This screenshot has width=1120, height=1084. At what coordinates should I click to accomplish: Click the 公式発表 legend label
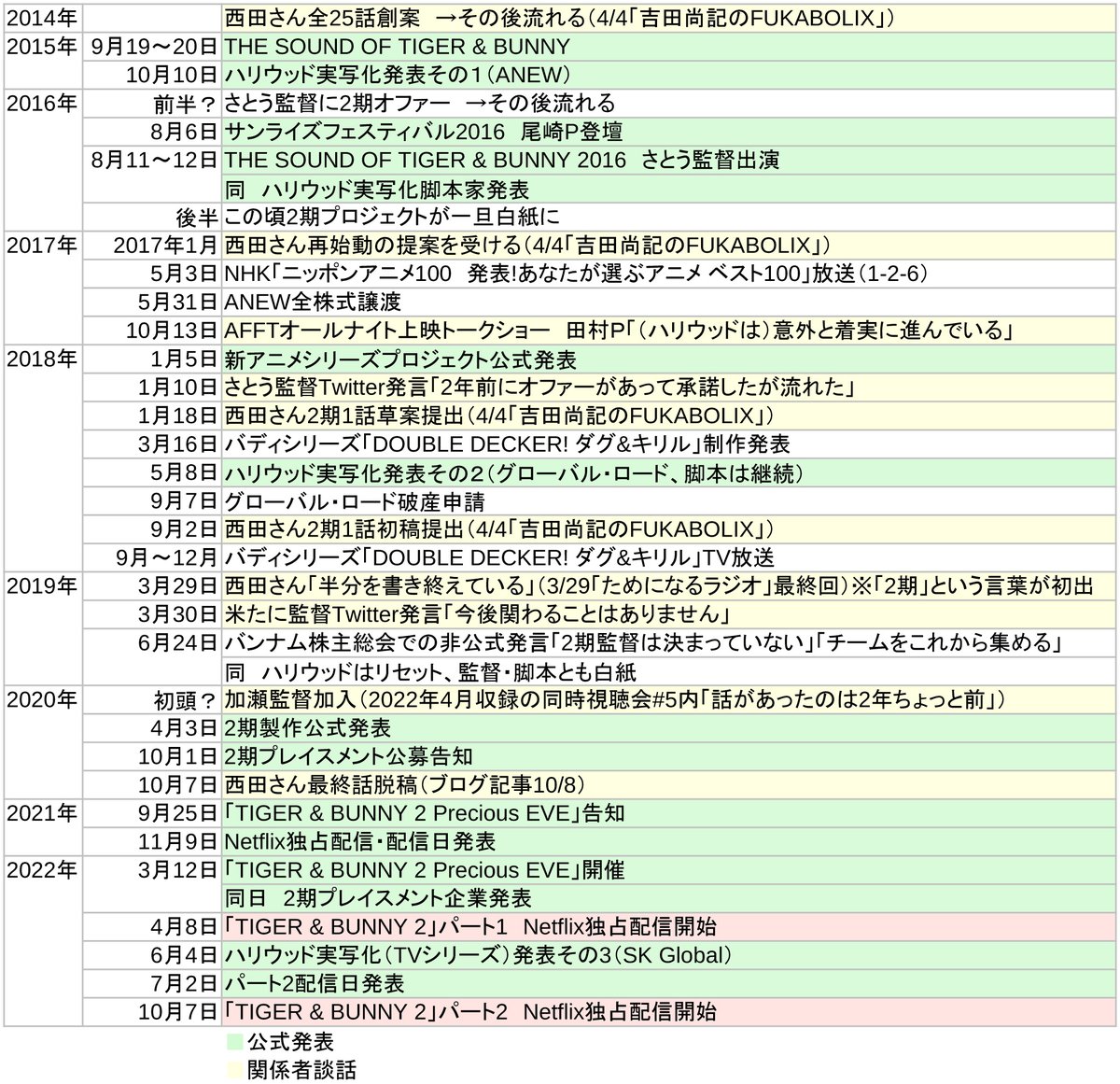(x=289, y=1042)
